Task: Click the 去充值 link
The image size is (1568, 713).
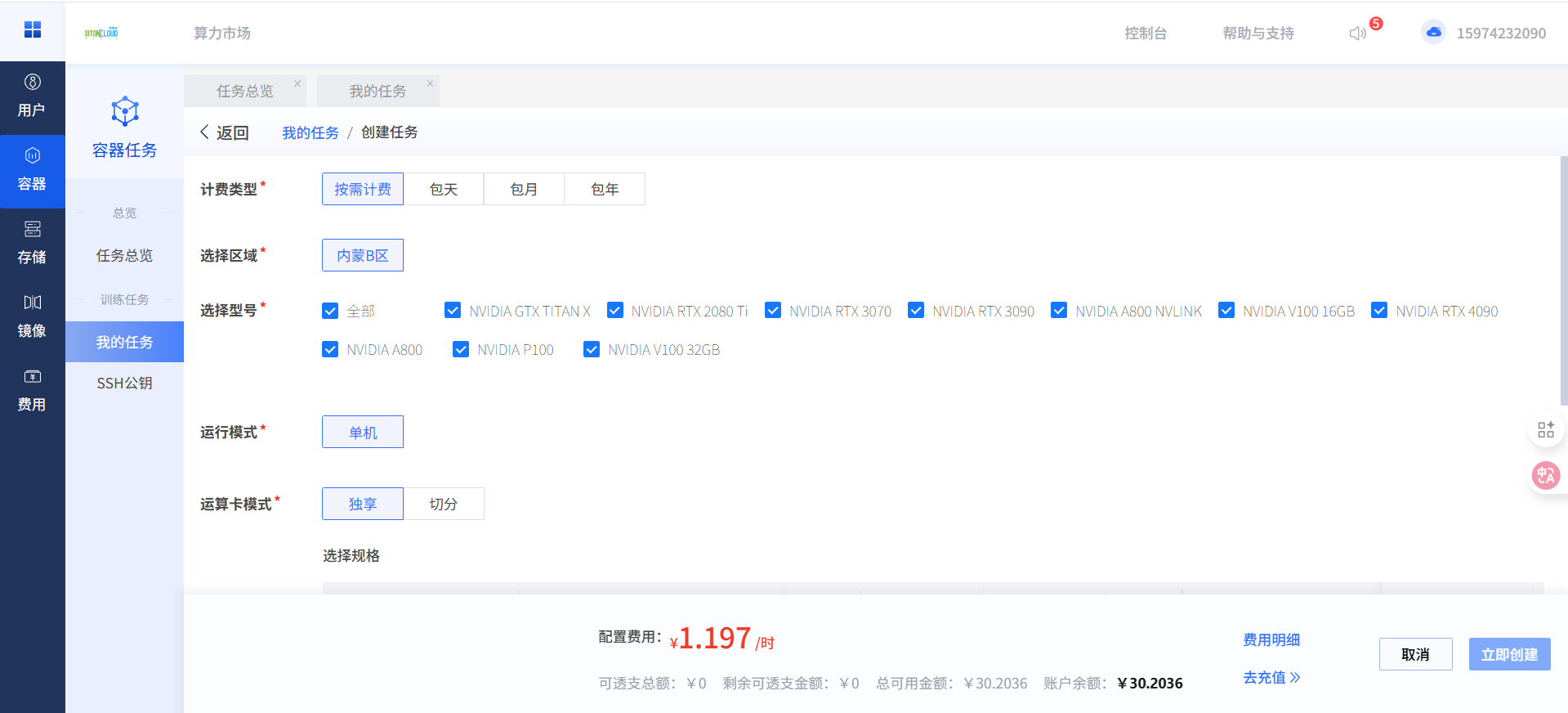Action: coord(1271,677)
